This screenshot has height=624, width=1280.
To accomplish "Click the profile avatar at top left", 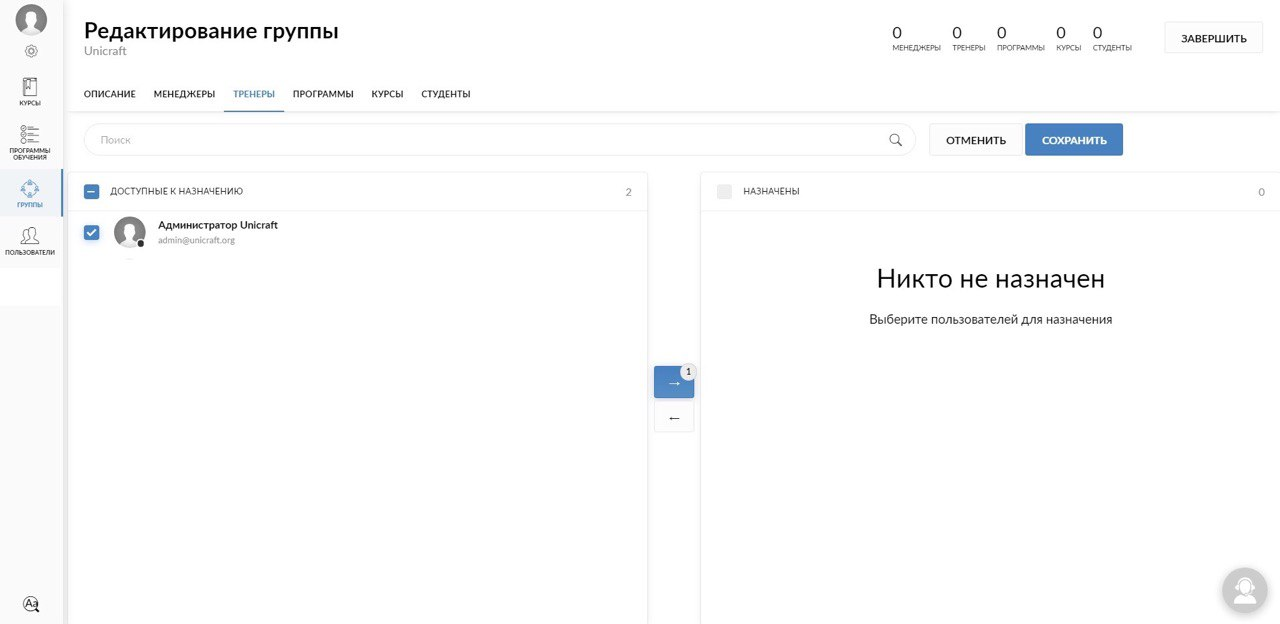I will point(31,20).
